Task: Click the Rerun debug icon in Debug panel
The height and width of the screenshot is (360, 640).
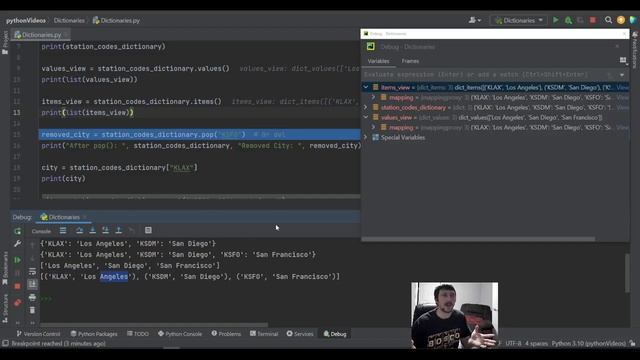Action: (18, 231)
